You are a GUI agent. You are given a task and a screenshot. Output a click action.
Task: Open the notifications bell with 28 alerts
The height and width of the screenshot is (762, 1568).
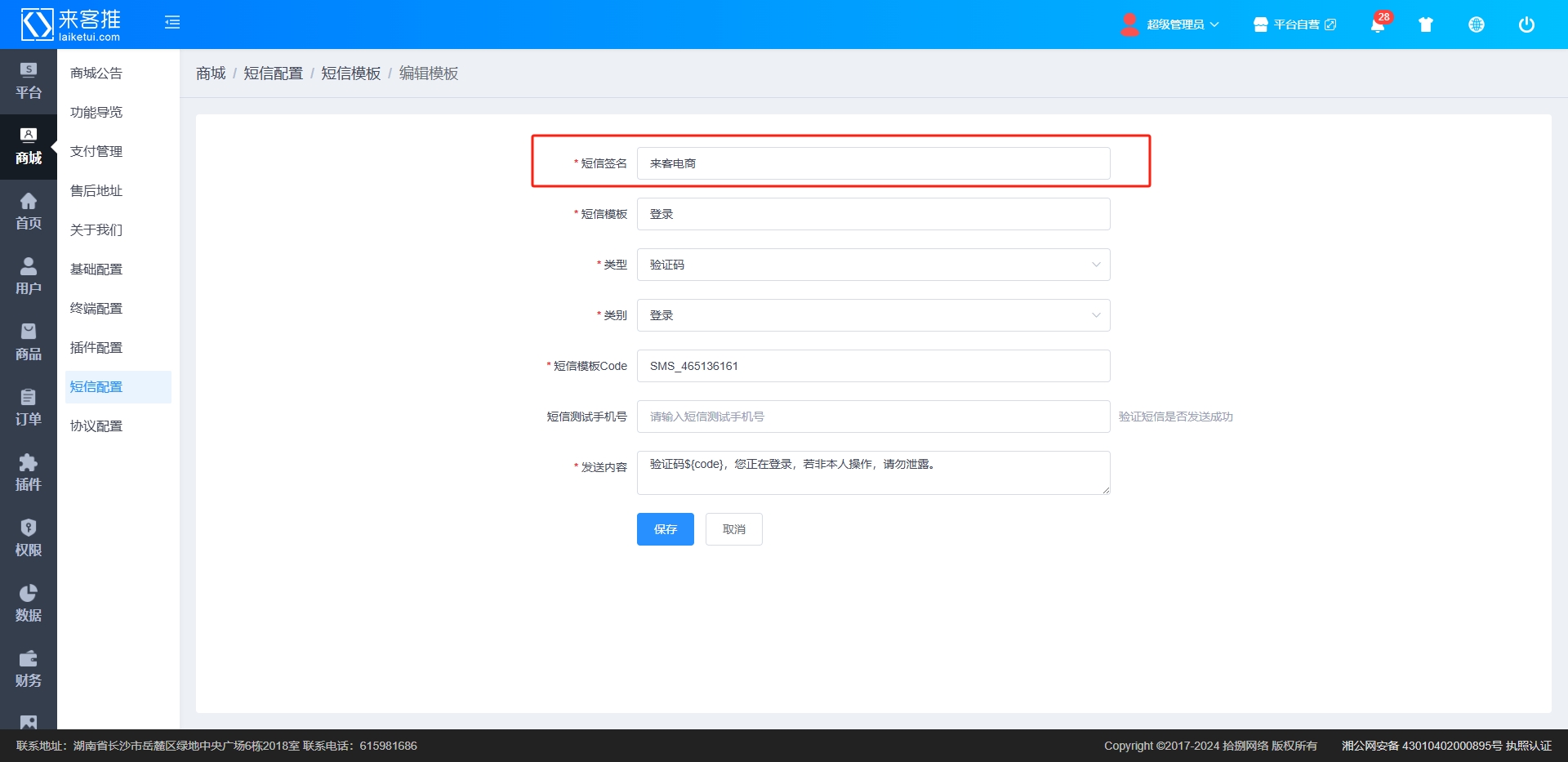tap(1378, 25)
